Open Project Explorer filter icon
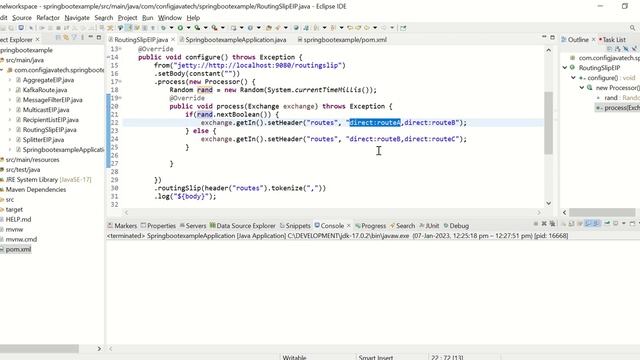Screen dimensions: 640x360 tap(75, 38)
